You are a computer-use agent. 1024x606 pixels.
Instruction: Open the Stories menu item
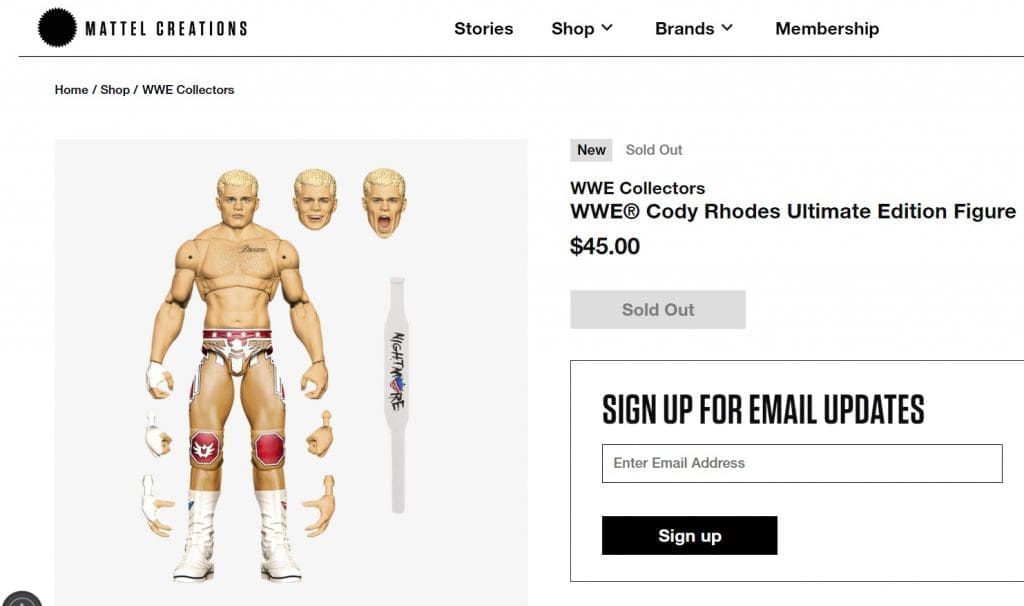point(483,29)
